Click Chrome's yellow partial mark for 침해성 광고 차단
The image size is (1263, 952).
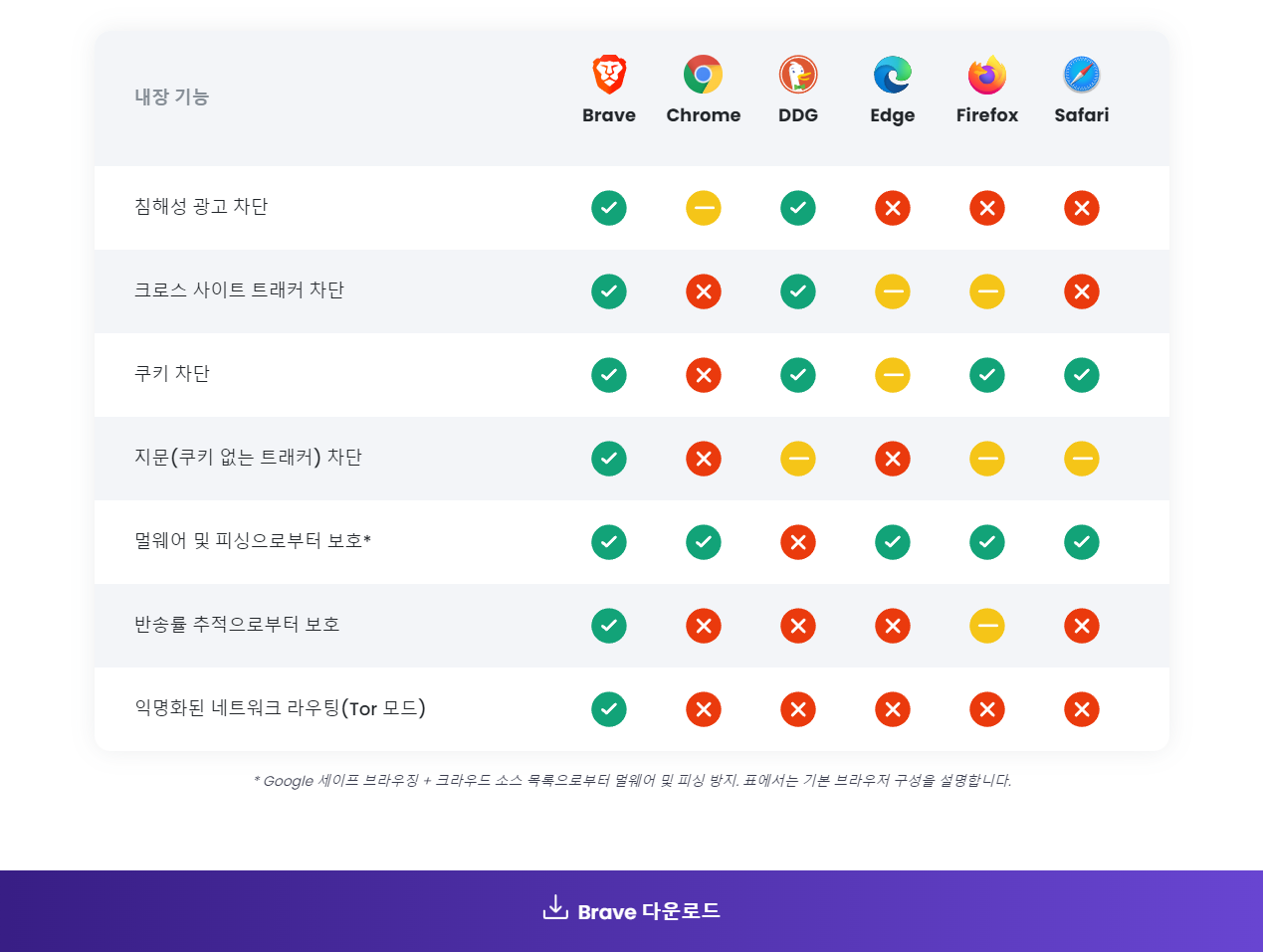click(704, 208)
